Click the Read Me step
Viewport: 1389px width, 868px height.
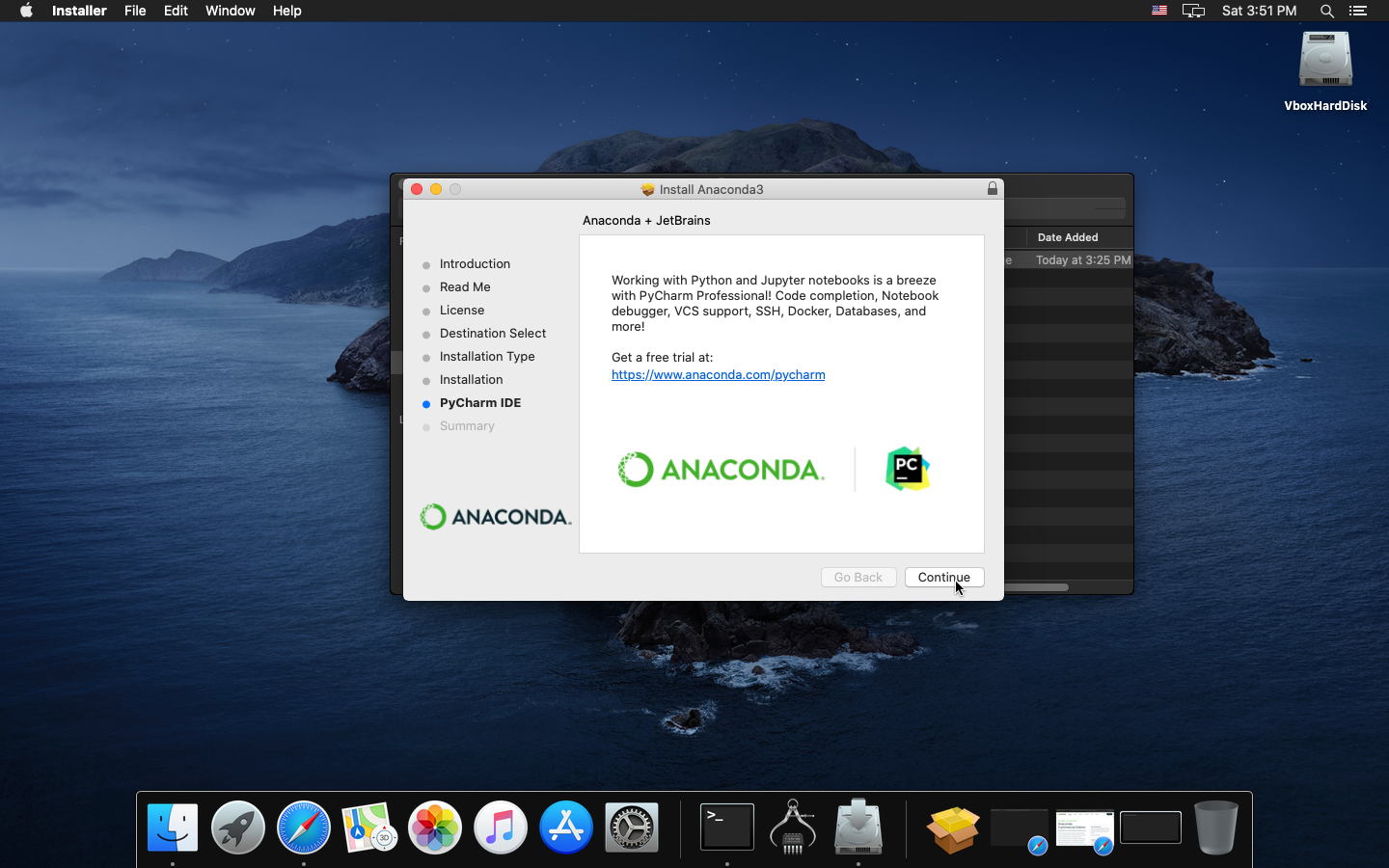pyautogui.click(x=465, y=286)
